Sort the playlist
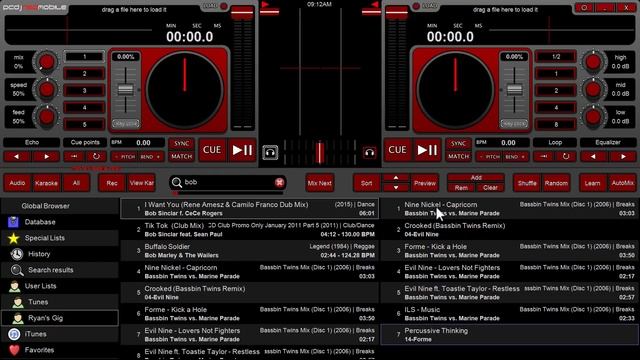640x360 pixels. coord(367,183)
